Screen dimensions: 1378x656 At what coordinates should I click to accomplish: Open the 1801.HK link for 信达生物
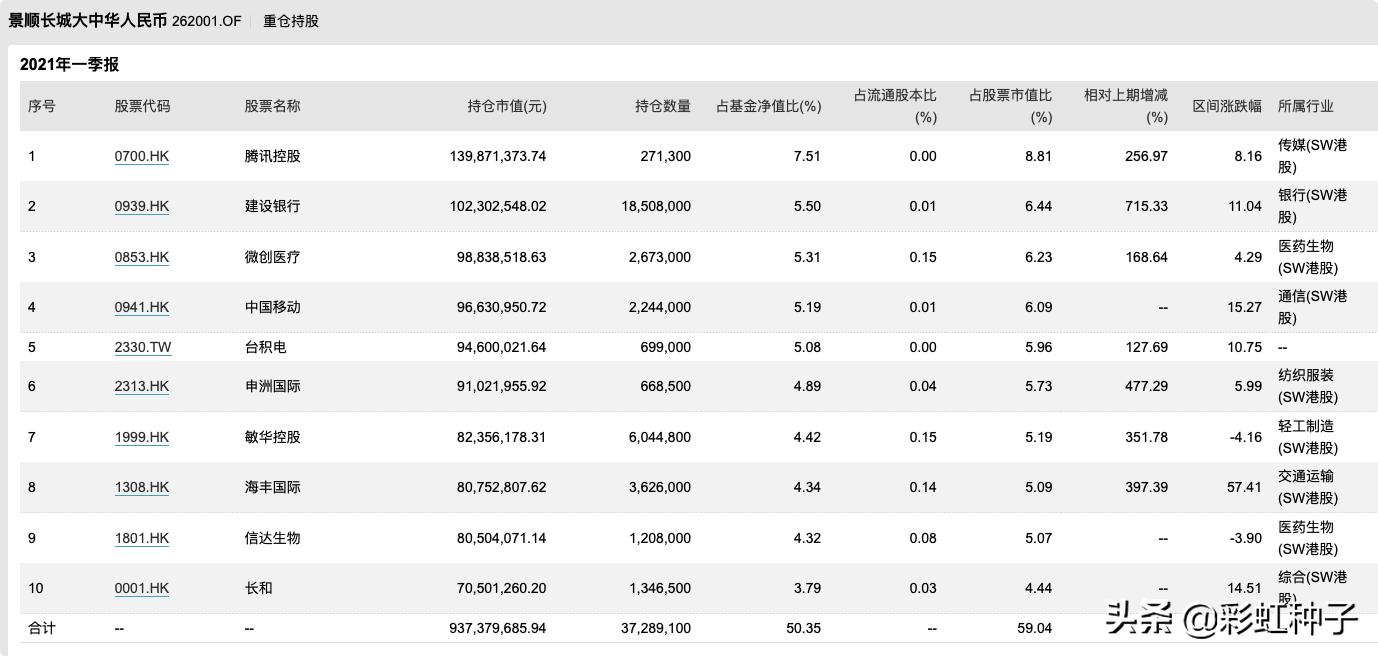tap(142, 538)
